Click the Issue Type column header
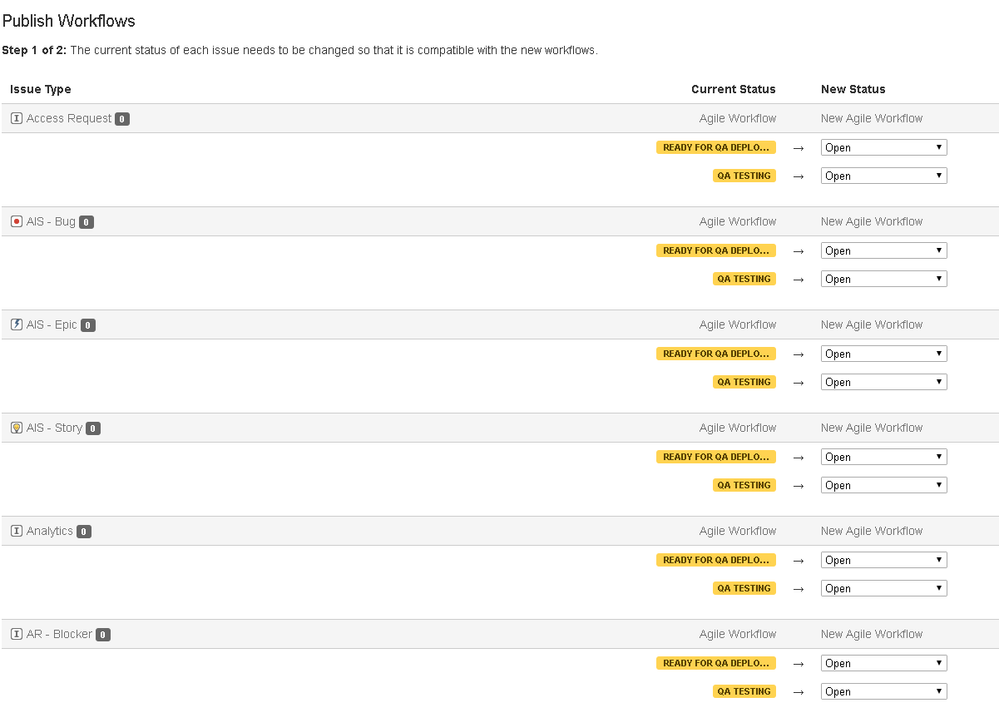The width and height of the screenshot is (999, 718). (38, 89)
